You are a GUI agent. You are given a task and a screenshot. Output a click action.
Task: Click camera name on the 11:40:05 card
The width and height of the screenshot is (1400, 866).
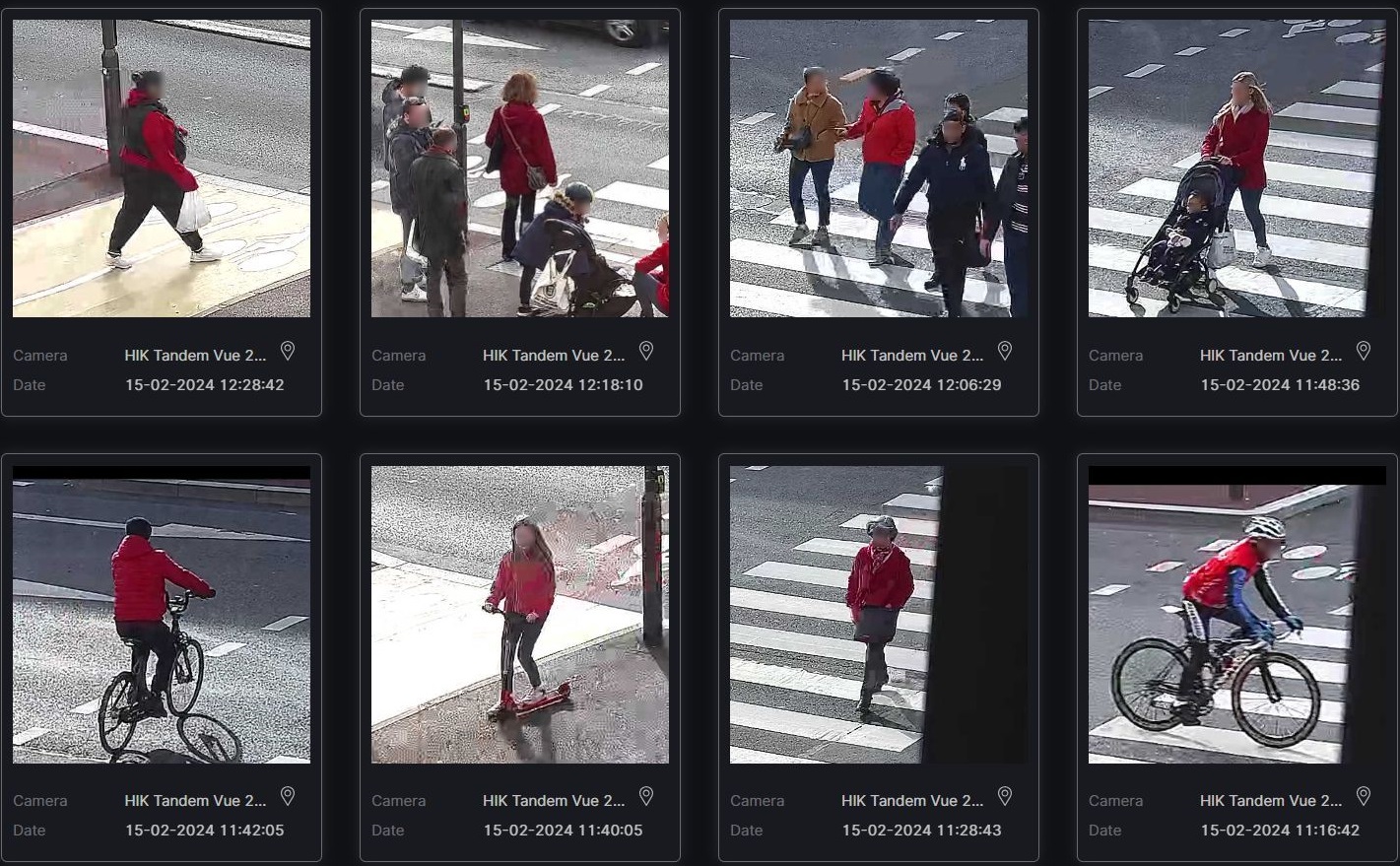(554, 801)
